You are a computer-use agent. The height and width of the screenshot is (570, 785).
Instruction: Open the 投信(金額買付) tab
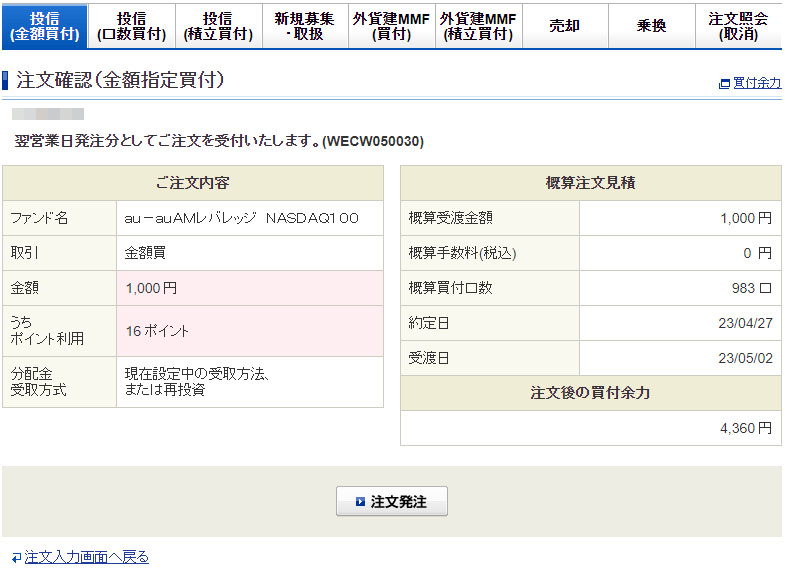click(x=44, y=26)
